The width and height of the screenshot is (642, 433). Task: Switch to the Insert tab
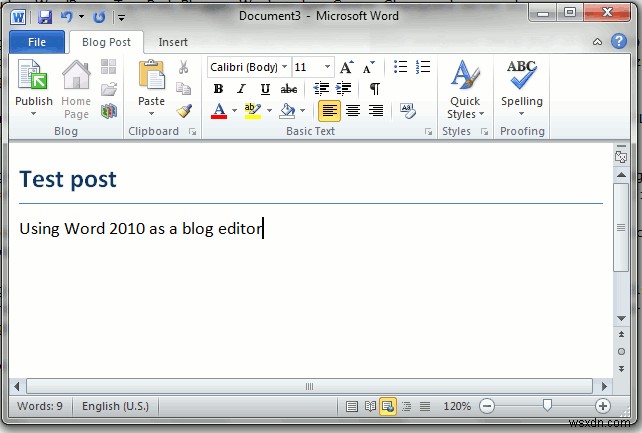point(173,42)
